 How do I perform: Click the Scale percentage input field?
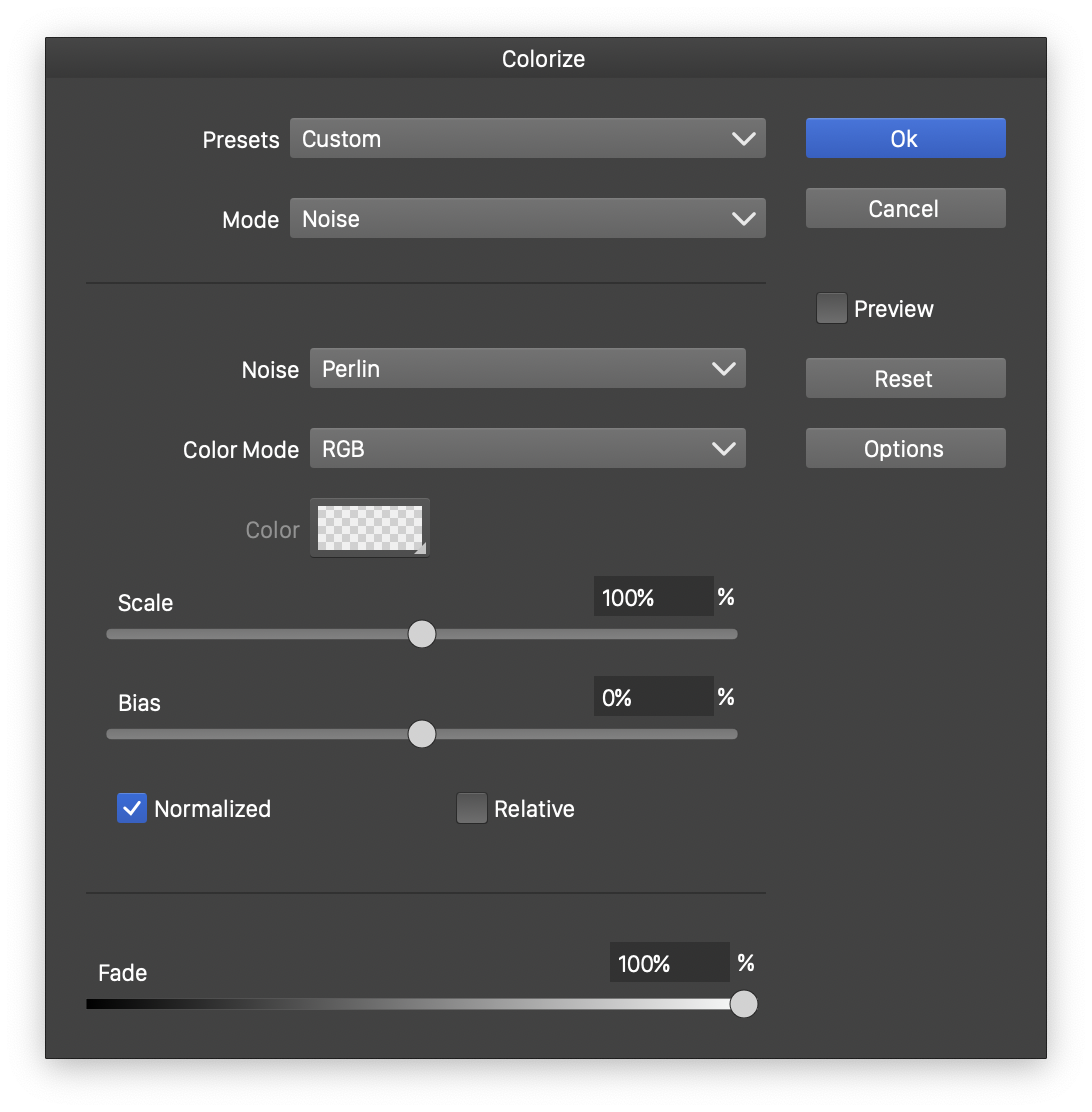point(653,598)
